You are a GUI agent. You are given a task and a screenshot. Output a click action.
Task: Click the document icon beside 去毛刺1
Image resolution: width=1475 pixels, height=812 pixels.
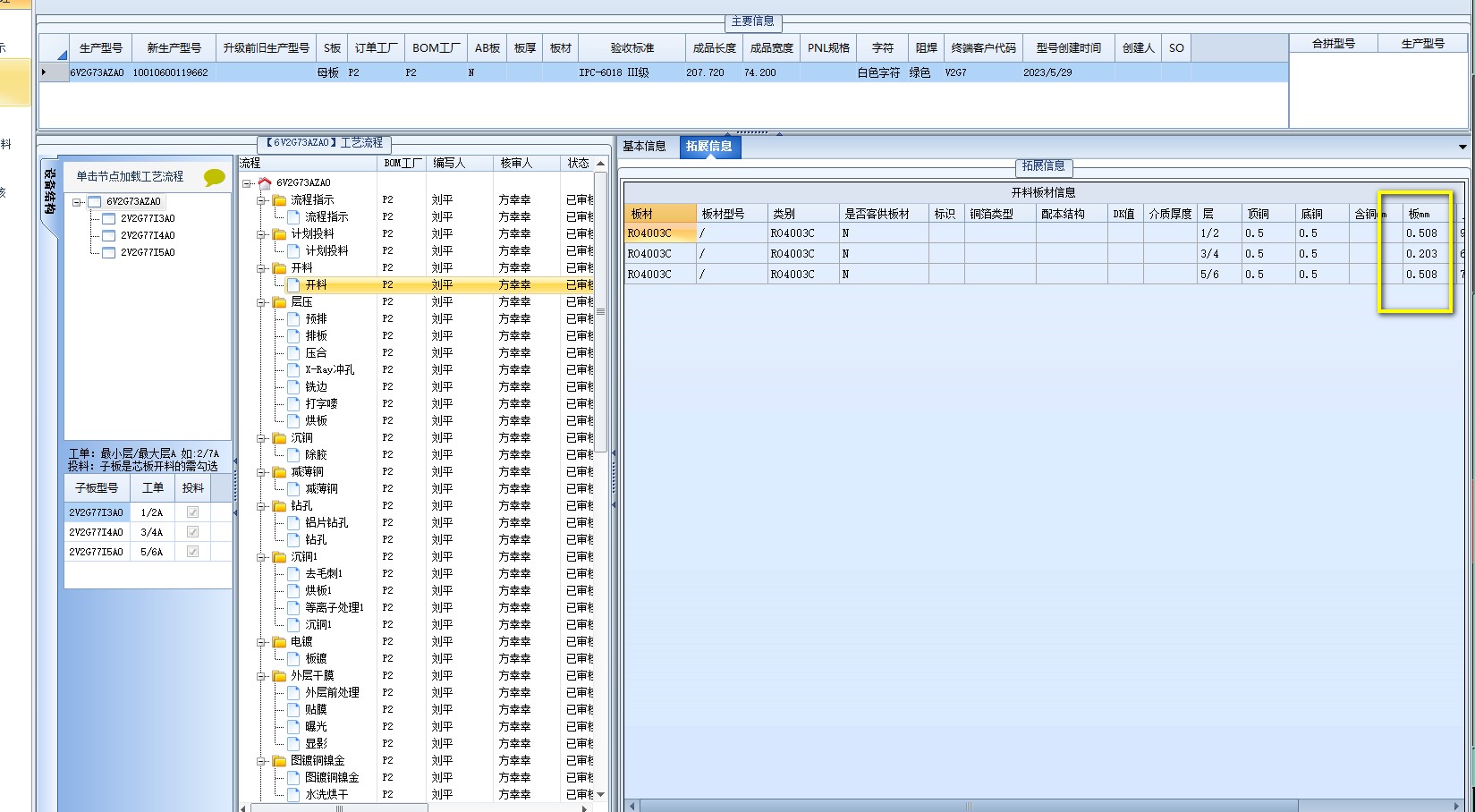pyautogui.click(x=293, y=573)
